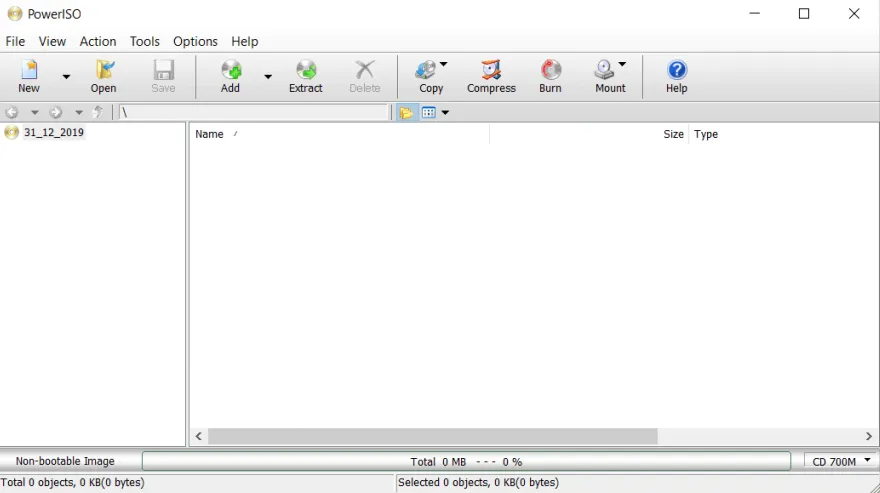
Task: Click the Burn disc toolbar icon
Action: [551, 70]
